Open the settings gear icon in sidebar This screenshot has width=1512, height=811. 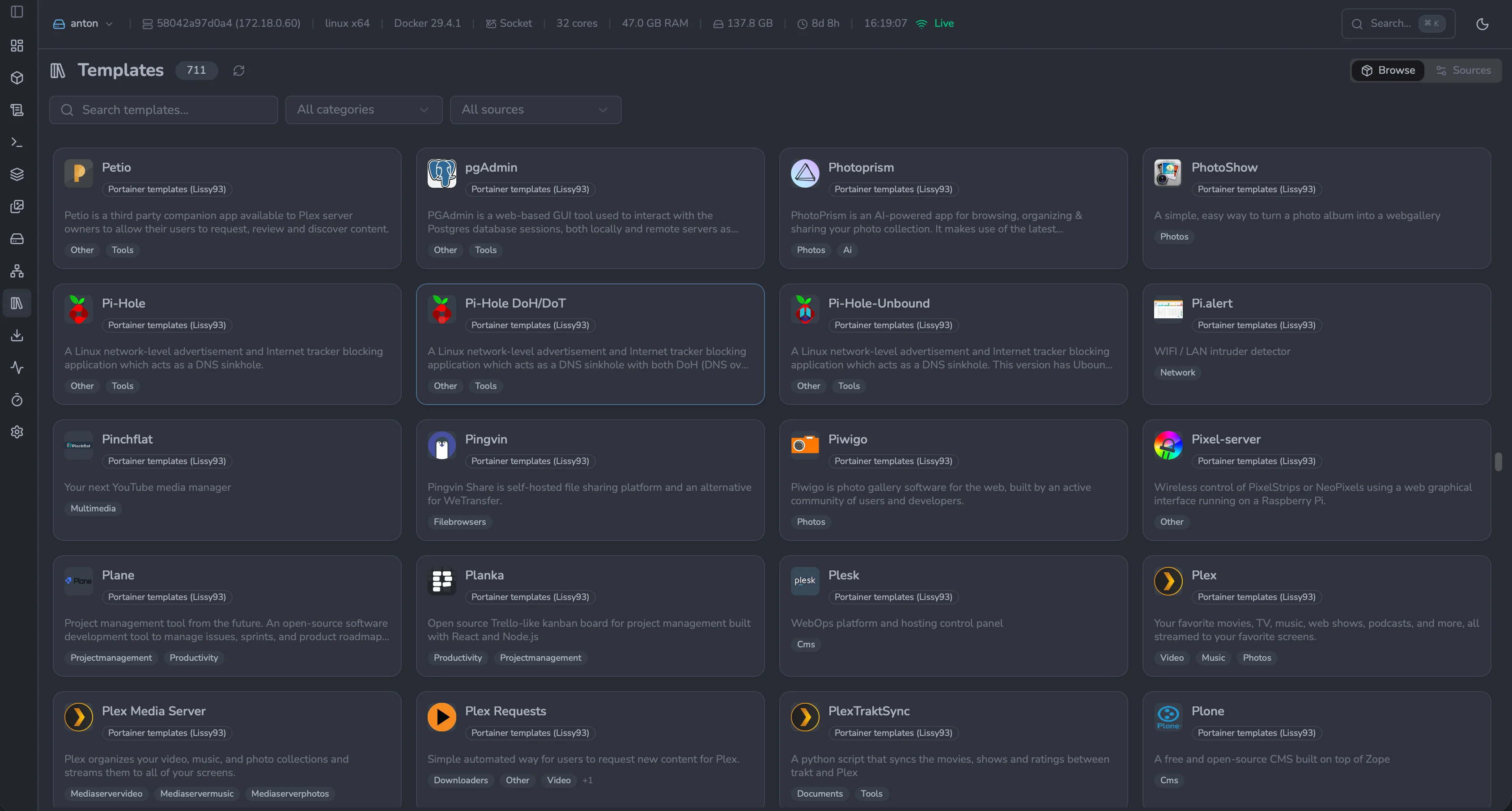coord(17,432)
